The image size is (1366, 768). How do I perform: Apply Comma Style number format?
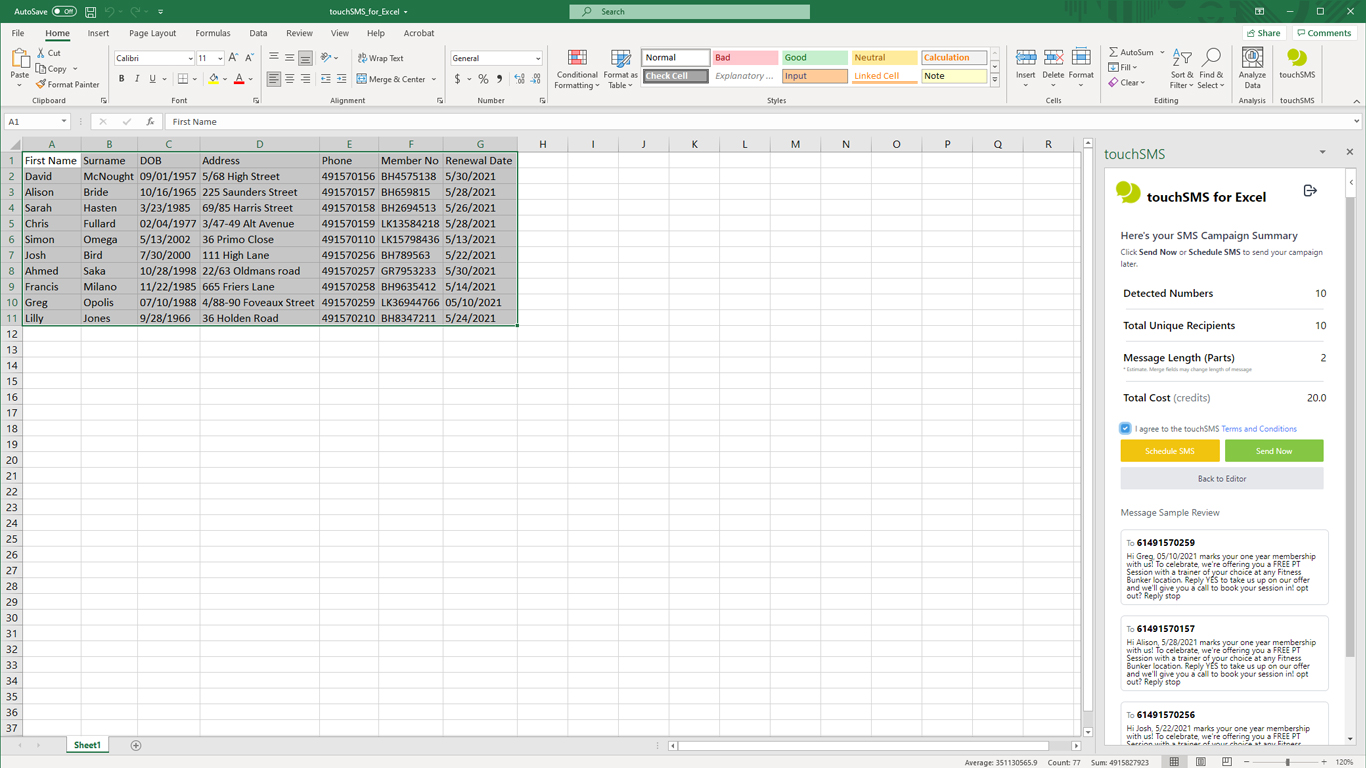click(499, 79)
